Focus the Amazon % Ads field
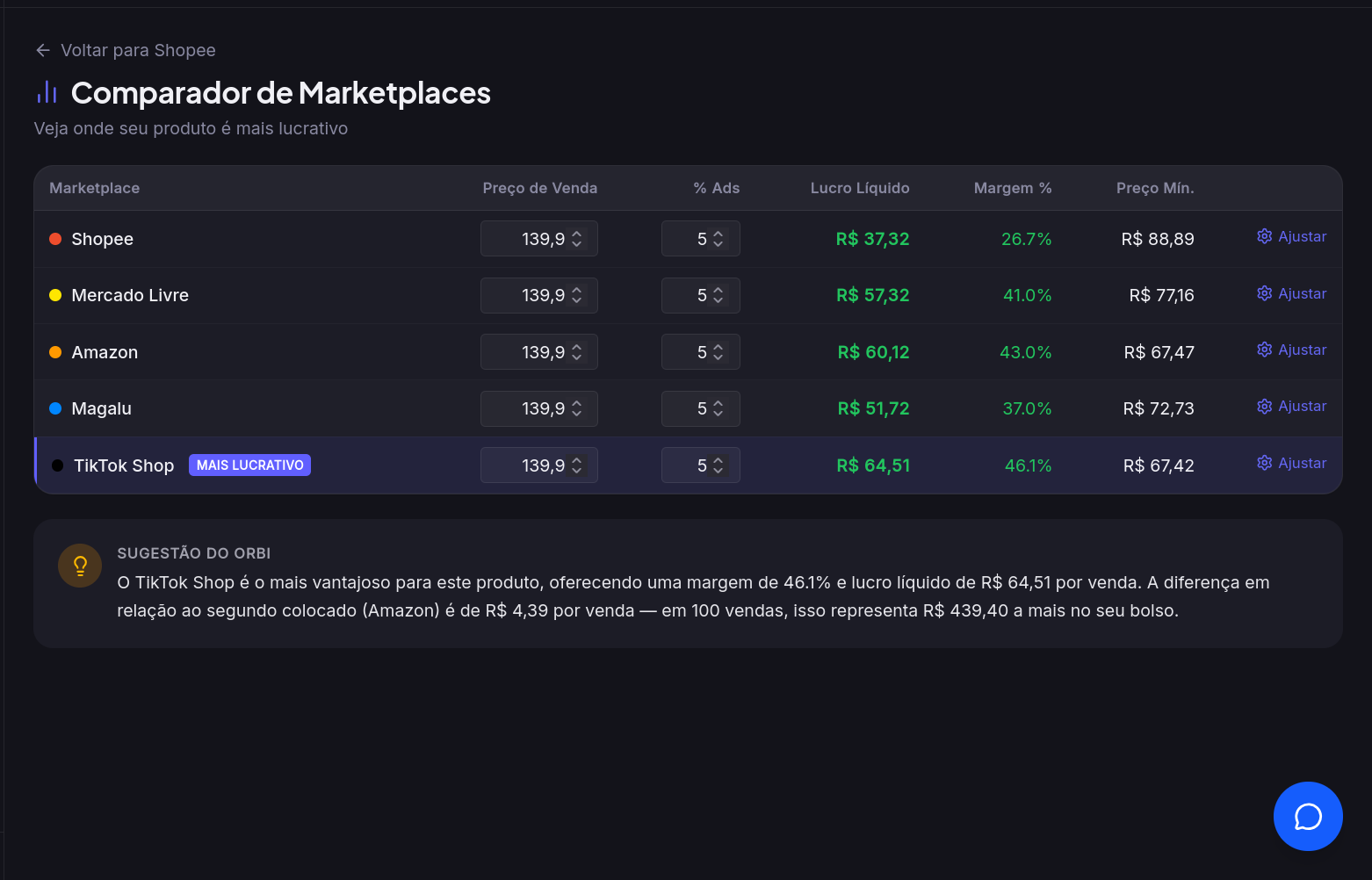Viewport: 1372px width, 880px height. (700, 352)
